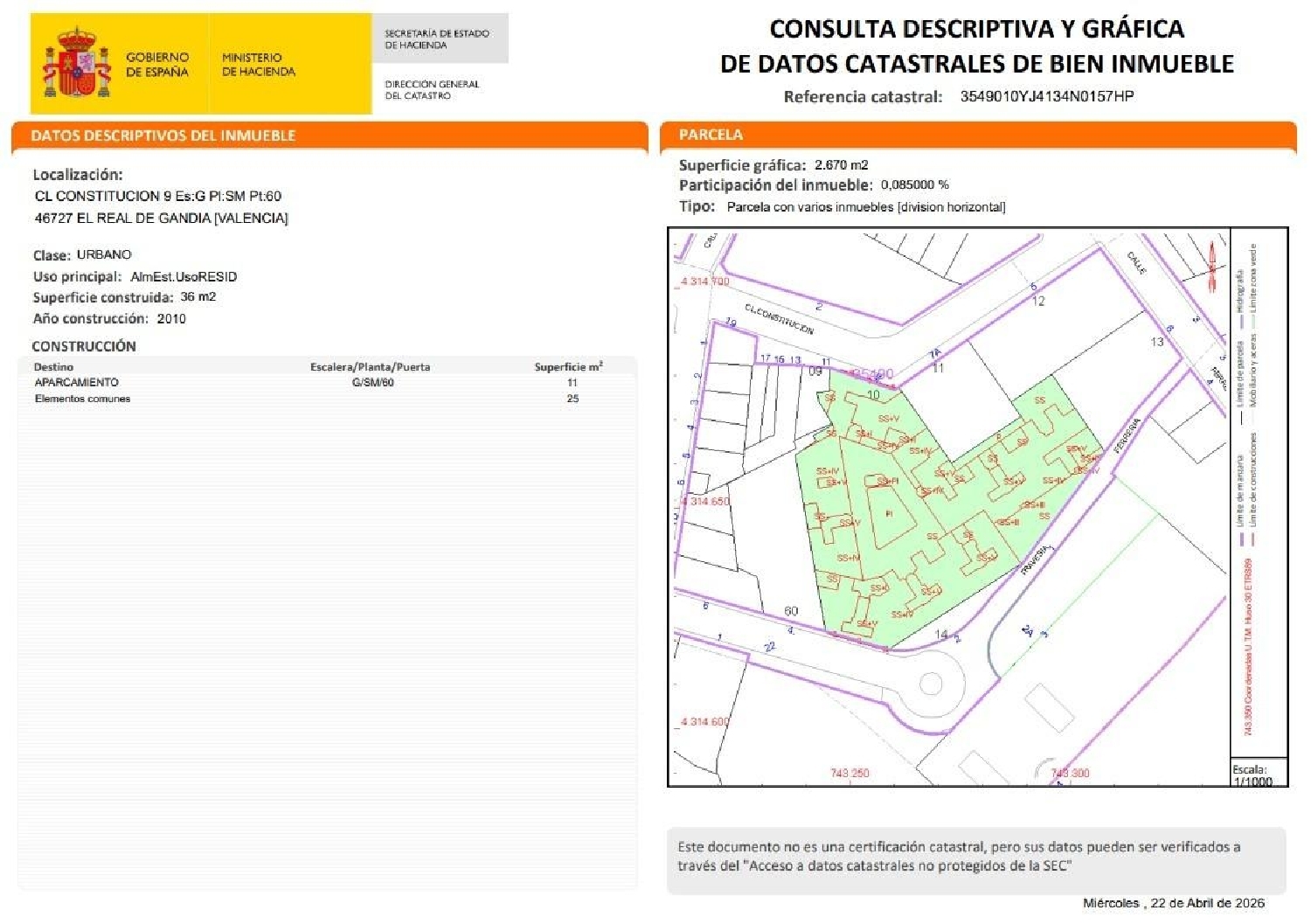
Task: Click the Escala 1/1000 scale box
Action: (1252, 773)
